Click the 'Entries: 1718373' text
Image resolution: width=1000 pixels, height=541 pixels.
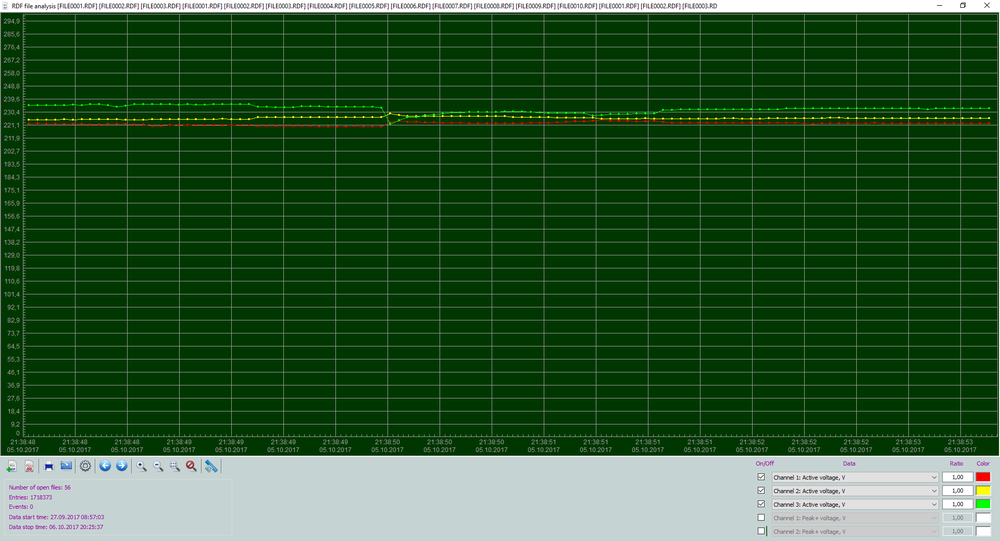click(30, 497)
